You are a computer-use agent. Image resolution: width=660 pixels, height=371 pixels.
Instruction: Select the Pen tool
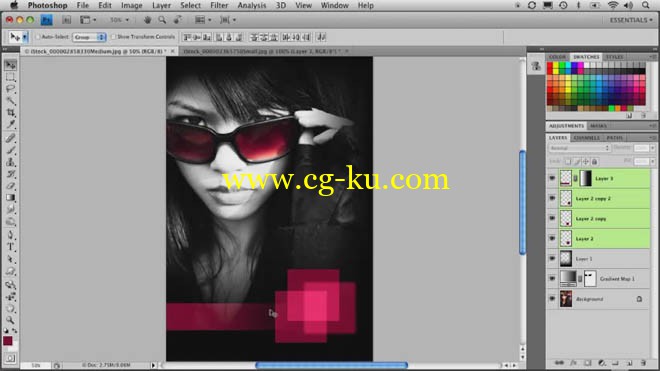tap(11, 235)
